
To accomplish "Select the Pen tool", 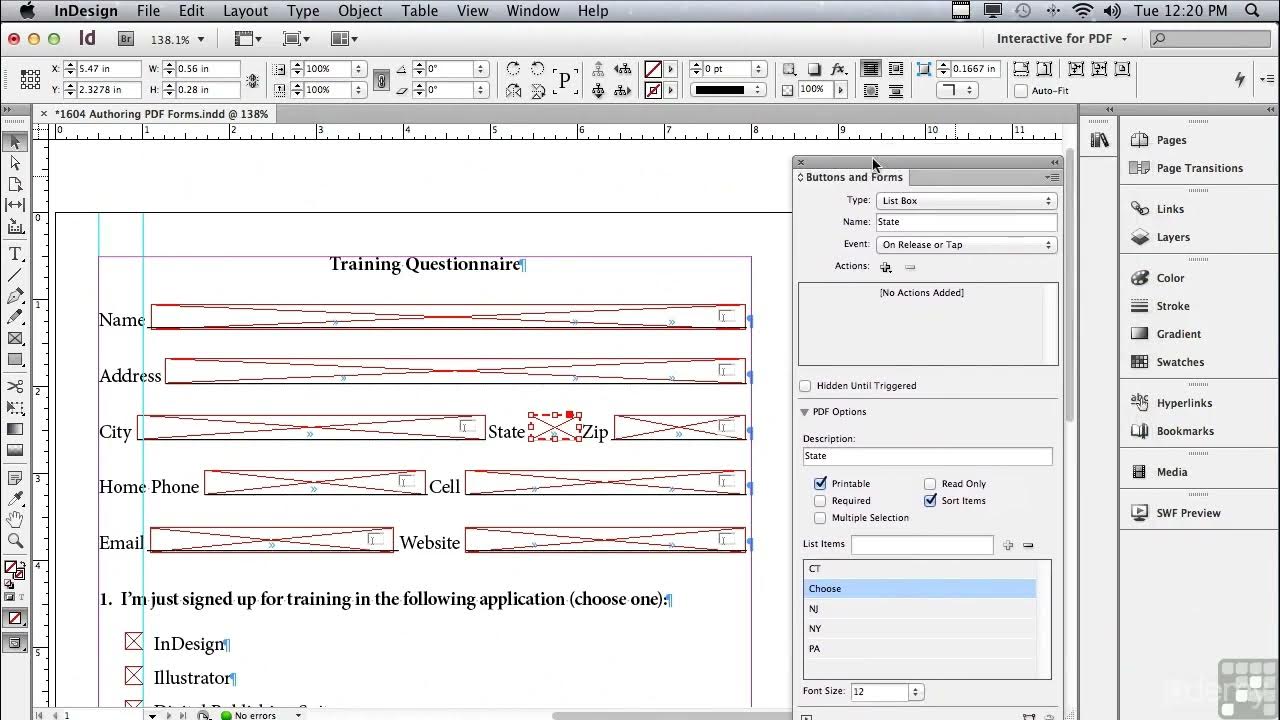I will (x=15, y=296).
